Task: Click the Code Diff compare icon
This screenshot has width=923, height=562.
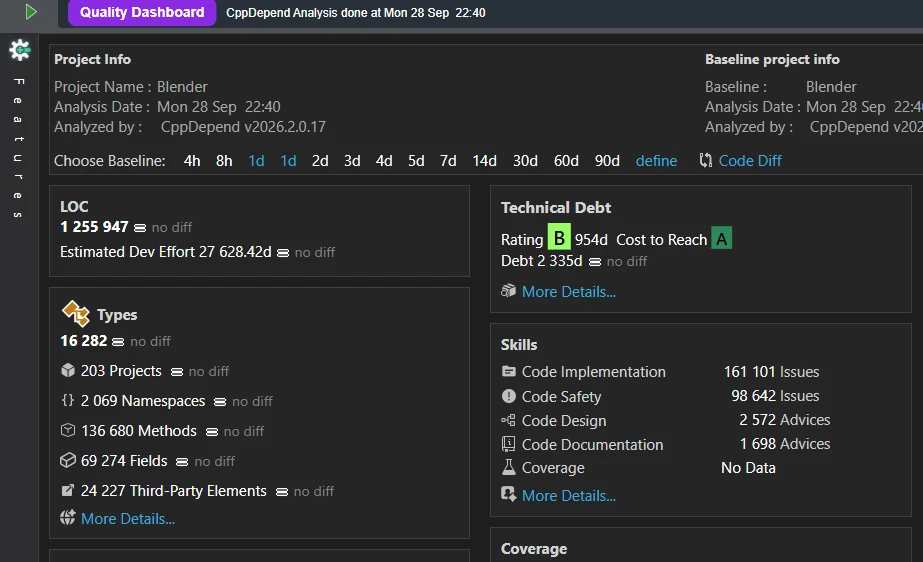Action: point(705,160)
